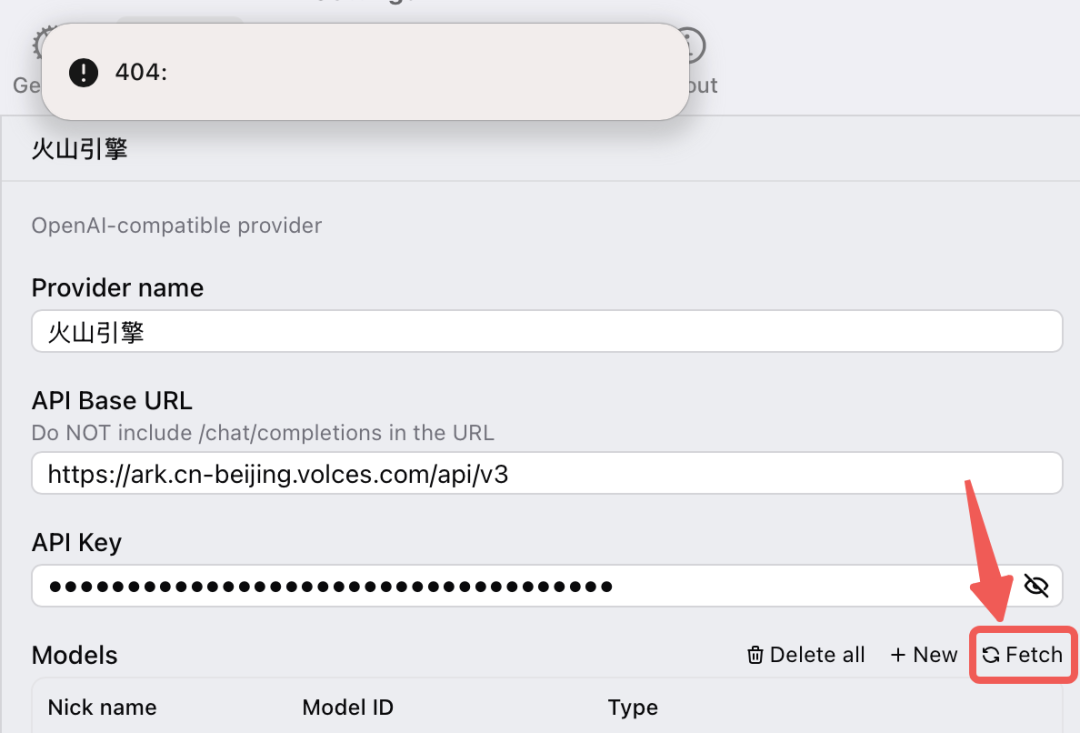Click the plus icon to add New model
1080x733 pixels.
[x=898, y=655]
